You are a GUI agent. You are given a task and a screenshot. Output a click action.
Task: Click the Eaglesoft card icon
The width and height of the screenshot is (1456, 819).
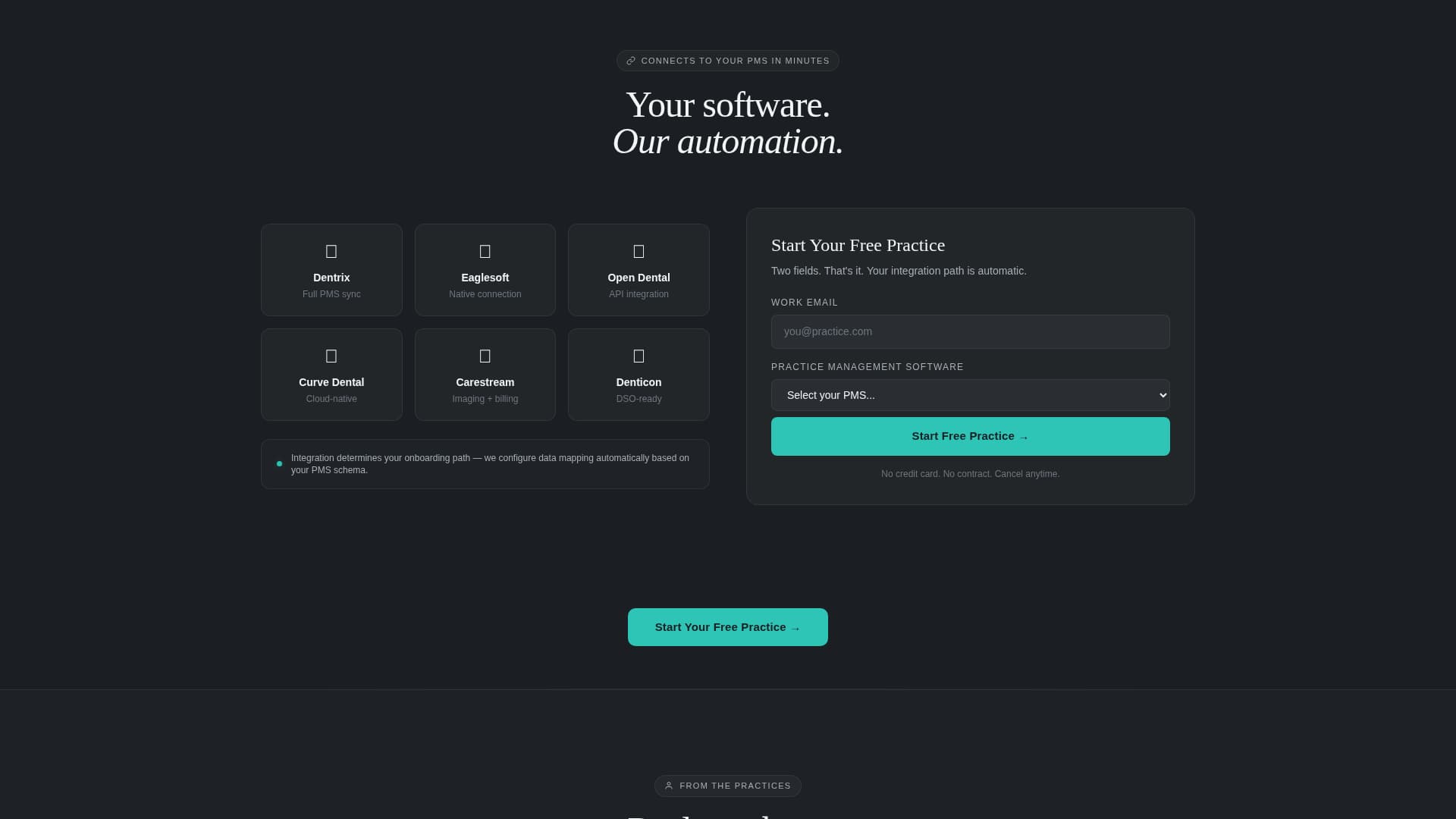[x=485, y=251]
